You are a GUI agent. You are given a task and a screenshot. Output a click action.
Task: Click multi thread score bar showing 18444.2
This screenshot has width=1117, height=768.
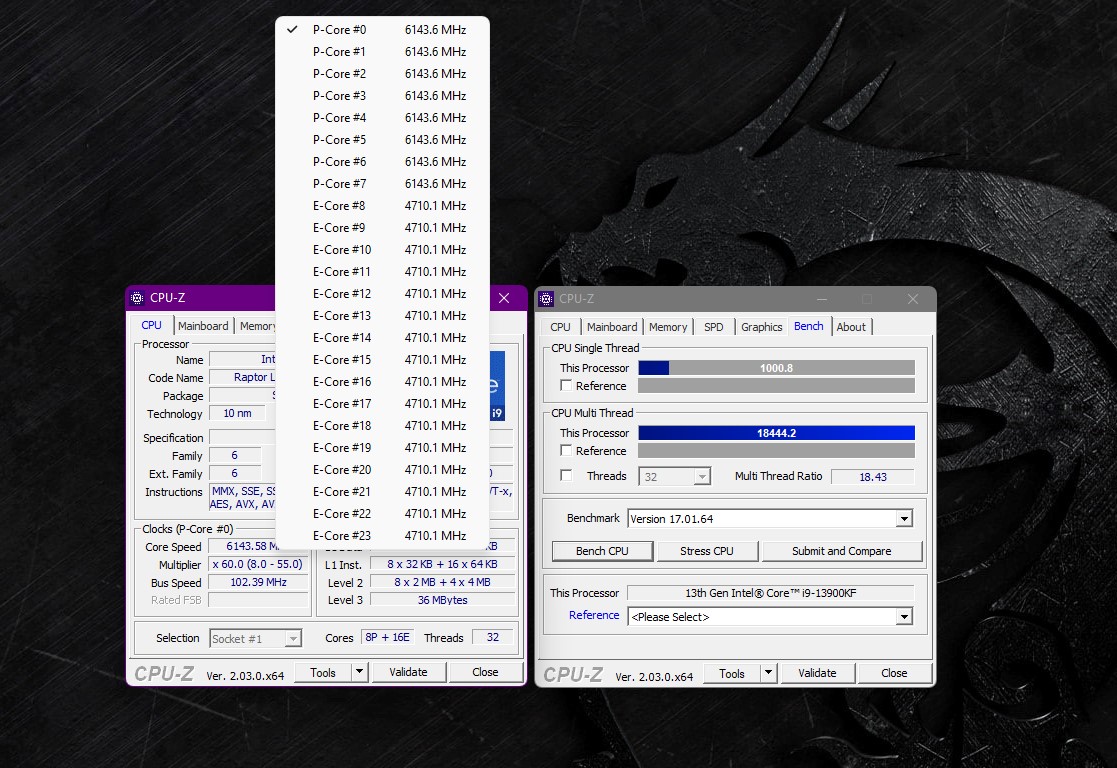coord(776,432)
